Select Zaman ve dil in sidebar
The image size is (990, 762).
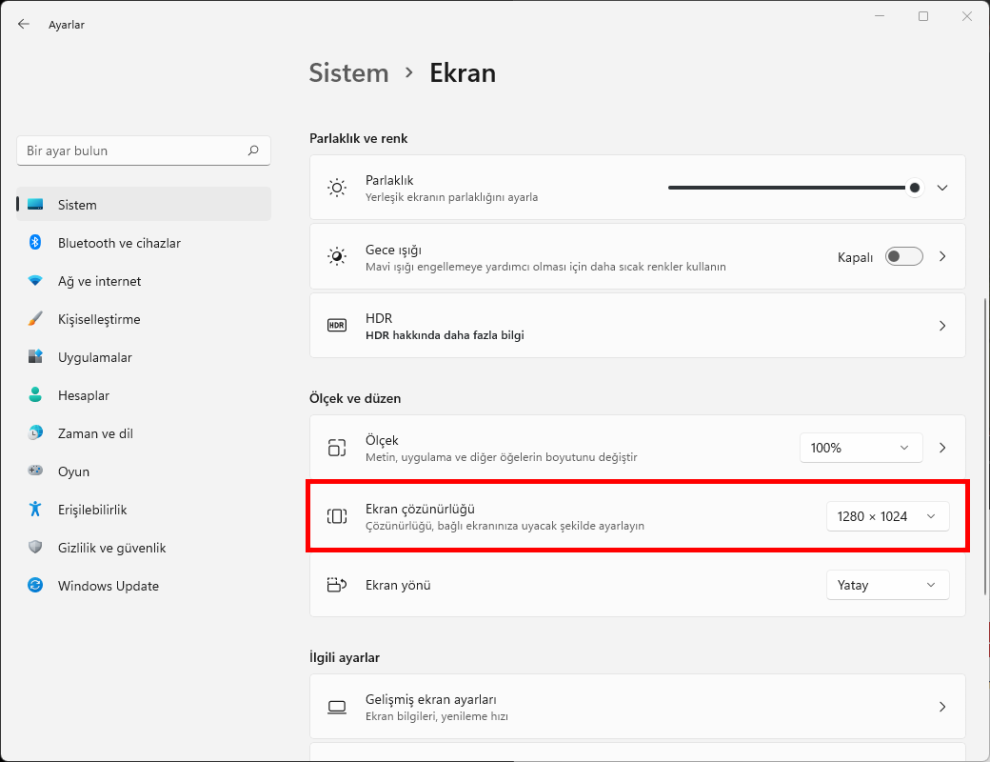(95, 433)
